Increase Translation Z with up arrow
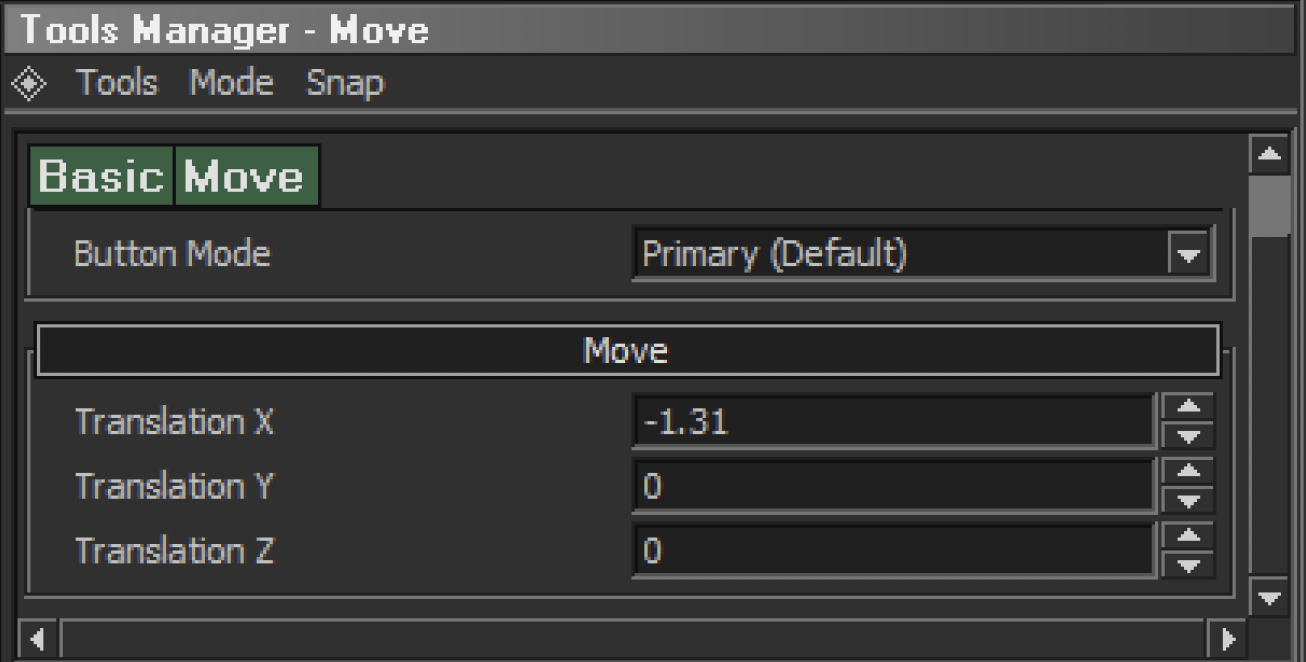The height and width of the screenshot is (662, 1306). [1189, 537]
